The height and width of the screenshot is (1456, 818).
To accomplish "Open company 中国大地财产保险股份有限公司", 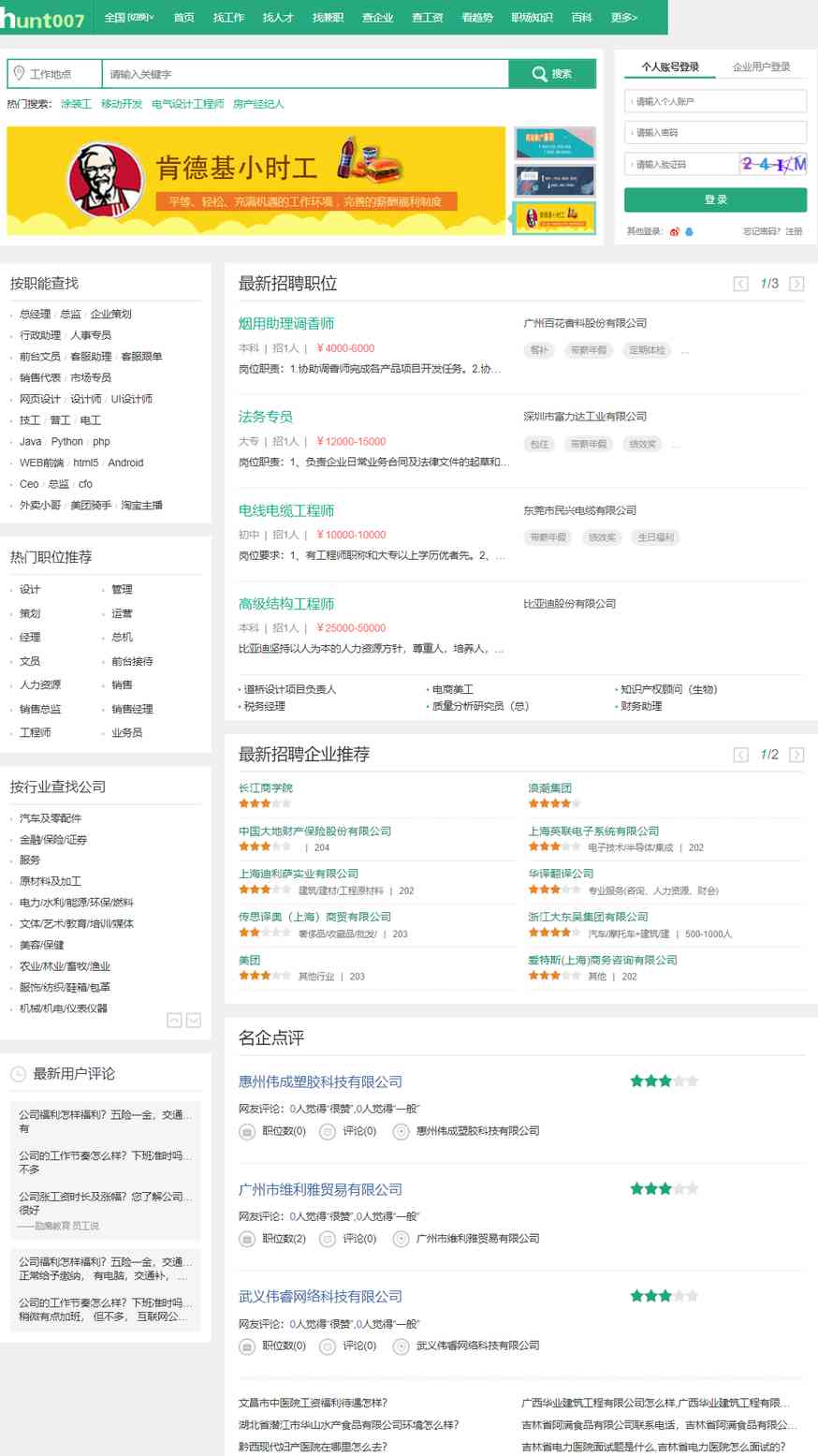I will pos(314,831).
